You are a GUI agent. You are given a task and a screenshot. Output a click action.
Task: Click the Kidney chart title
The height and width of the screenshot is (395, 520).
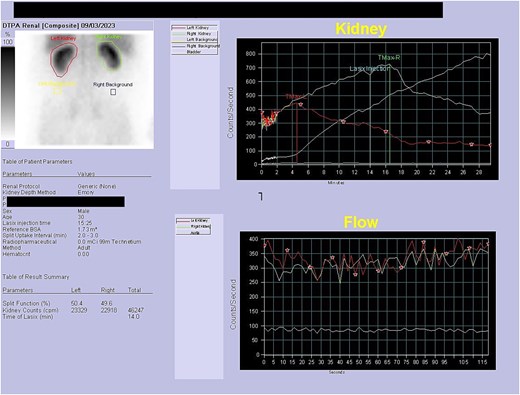(x=361, y=29)
